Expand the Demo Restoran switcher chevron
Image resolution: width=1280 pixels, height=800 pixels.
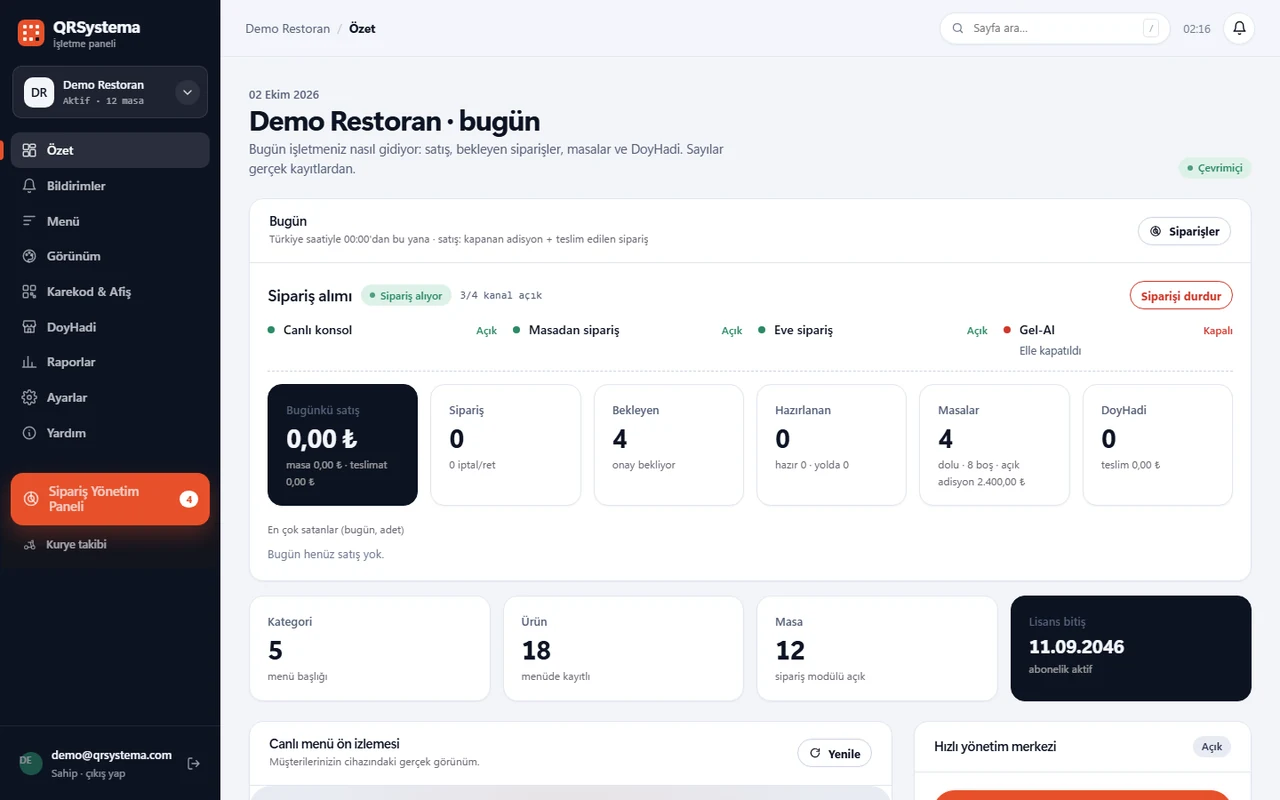[187, 92]
